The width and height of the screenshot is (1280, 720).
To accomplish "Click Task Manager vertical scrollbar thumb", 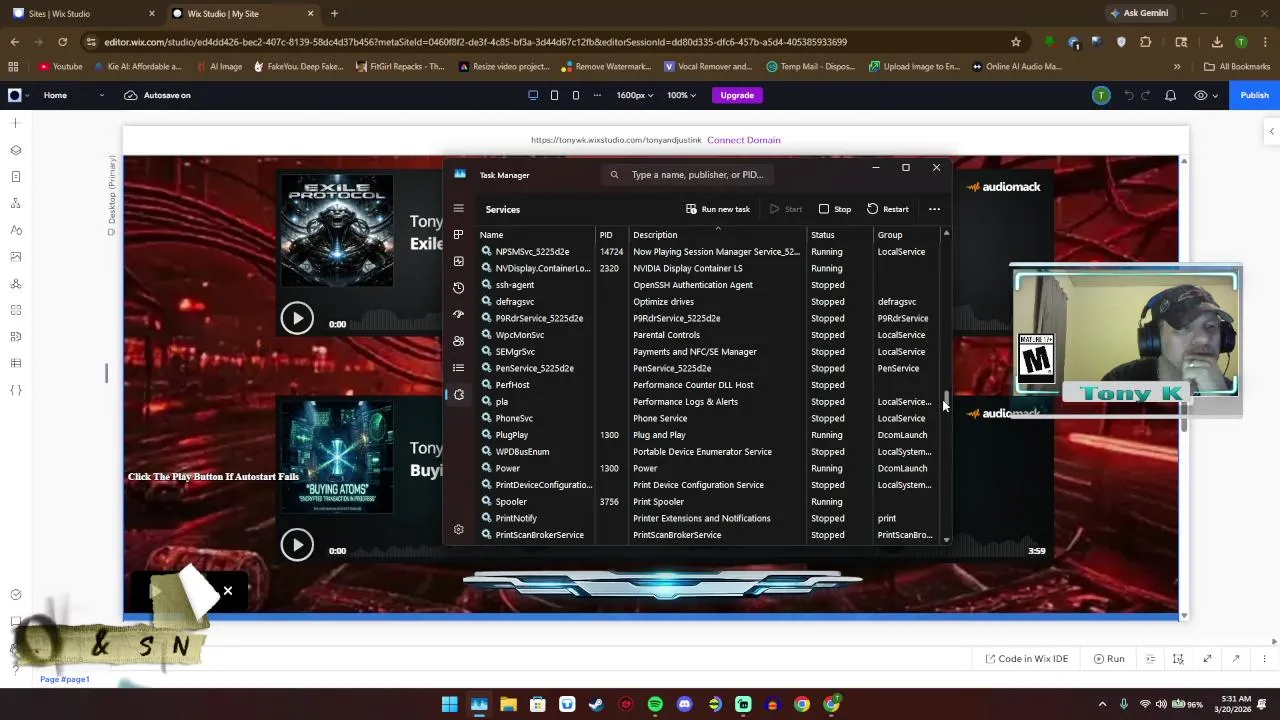I will 946,400.
